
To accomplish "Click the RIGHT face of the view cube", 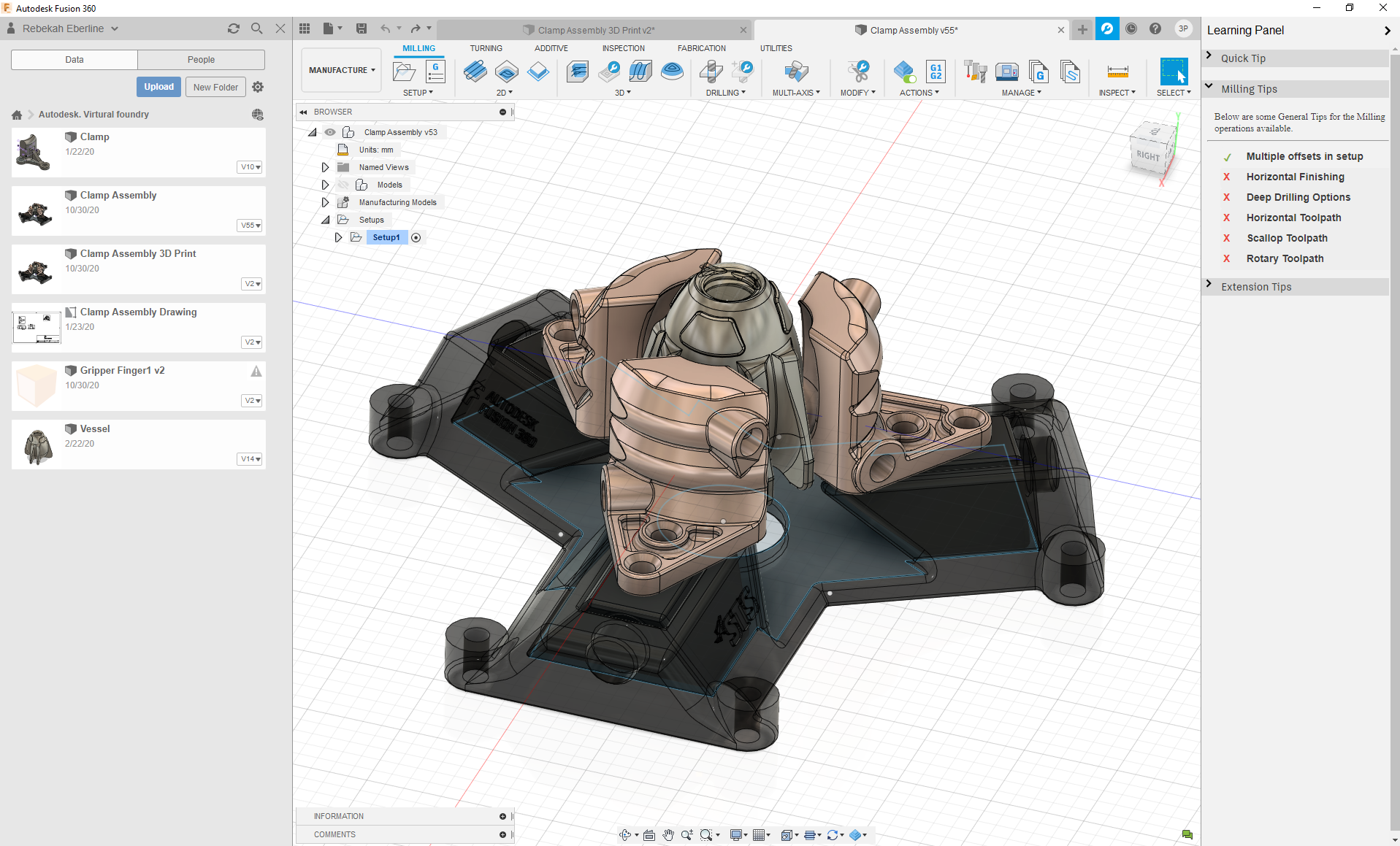I will [1147, 155].
